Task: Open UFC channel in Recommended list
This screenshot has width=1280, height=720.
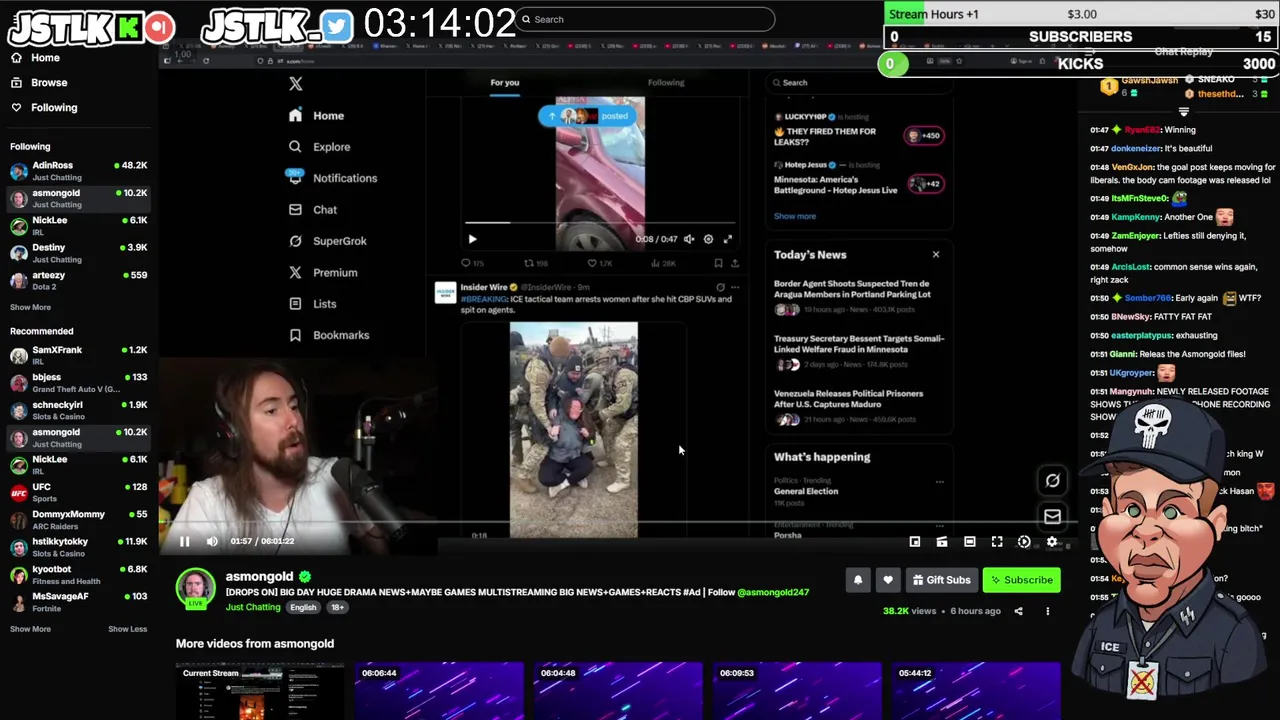Action: pyautogui.click(x=79, y=492)
